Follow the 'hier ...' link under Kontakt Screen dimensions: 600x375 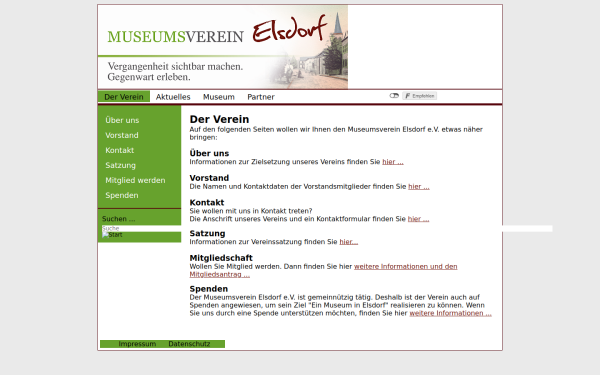[418, 219]
